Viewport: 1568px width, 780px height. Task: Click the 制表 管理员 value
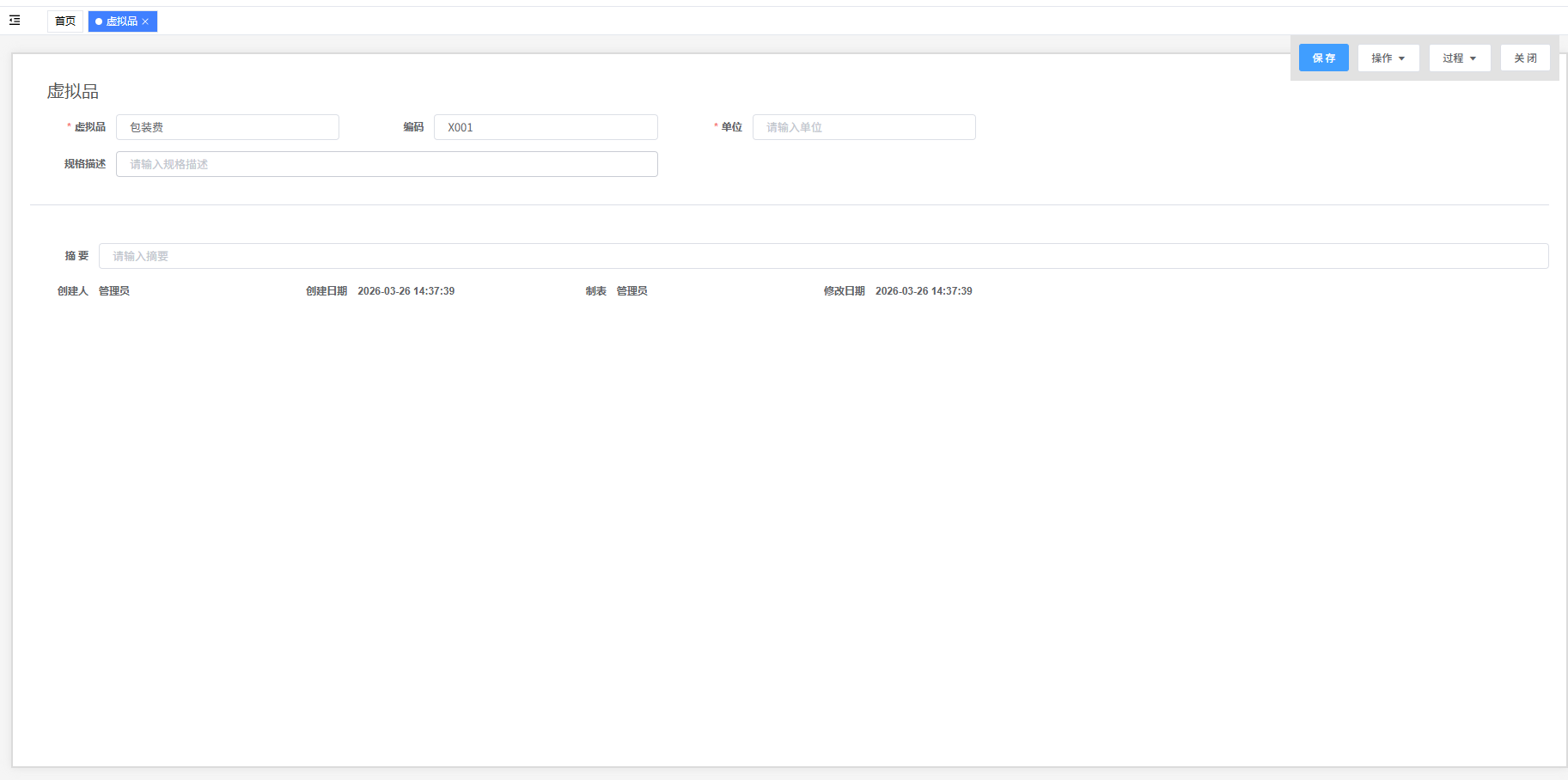pyautogui.click(x=631, y=291)
